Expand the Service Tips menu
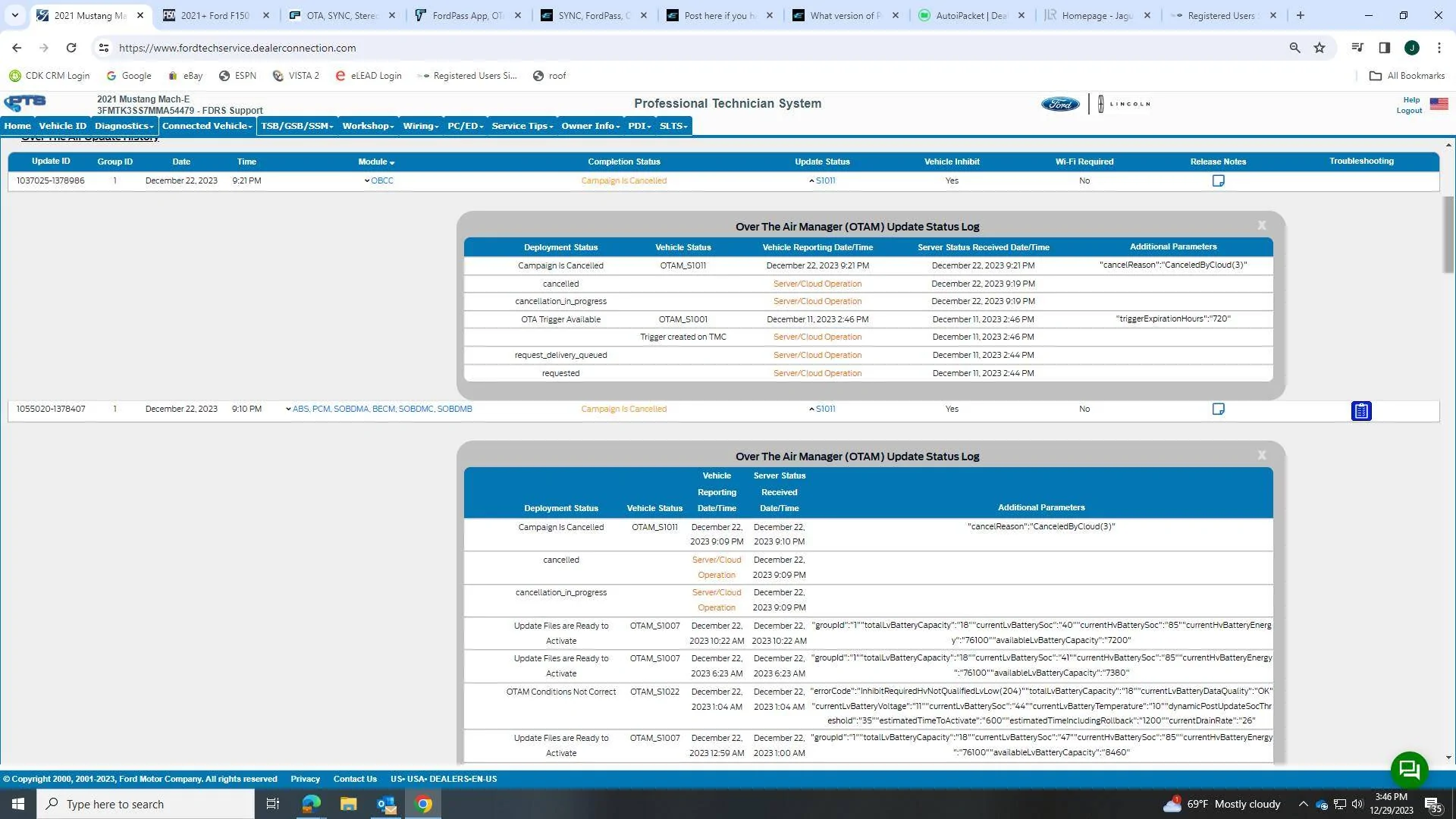The width and height of the screenshot is (1456, 819). click(522, 126)
